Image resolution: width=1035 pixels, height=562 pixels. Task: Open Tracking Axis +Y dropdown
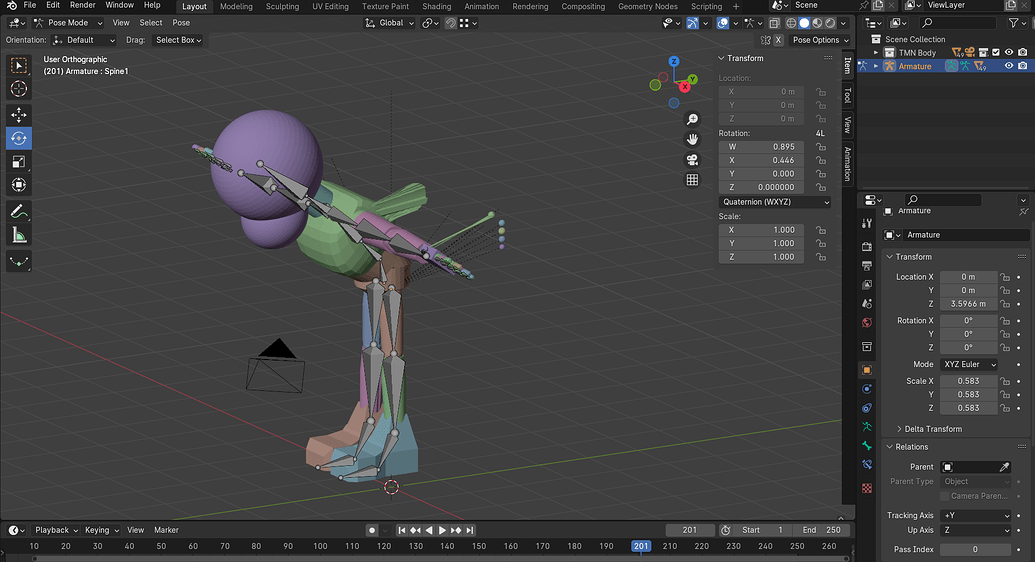pos(976,516)
